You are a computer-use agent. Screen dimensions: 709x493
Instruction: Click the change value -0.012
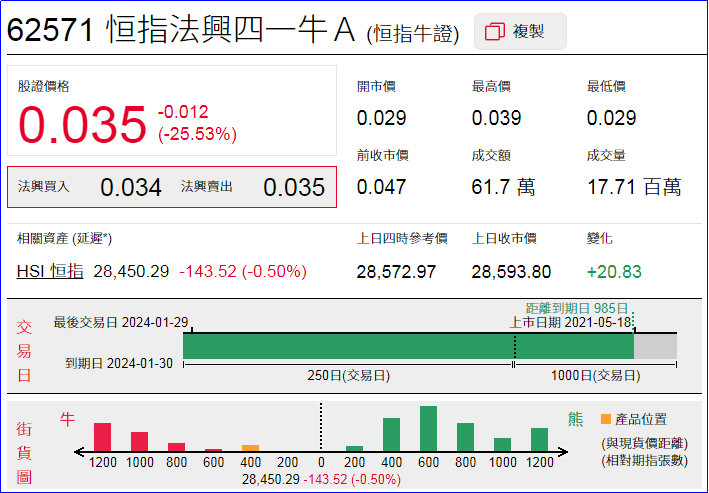(183, 112)
